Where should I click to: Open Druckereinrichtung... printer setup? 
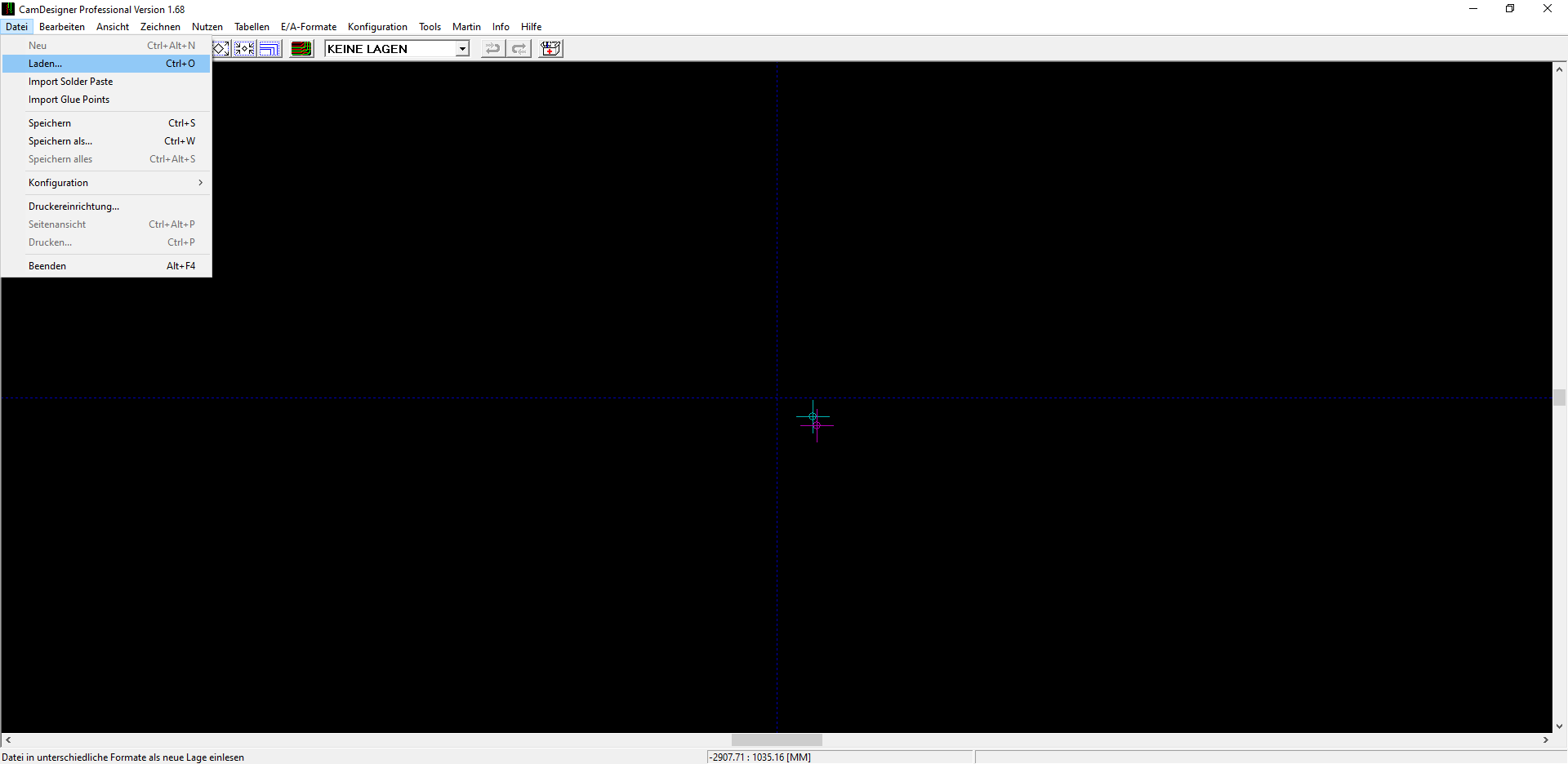[74, 207]
